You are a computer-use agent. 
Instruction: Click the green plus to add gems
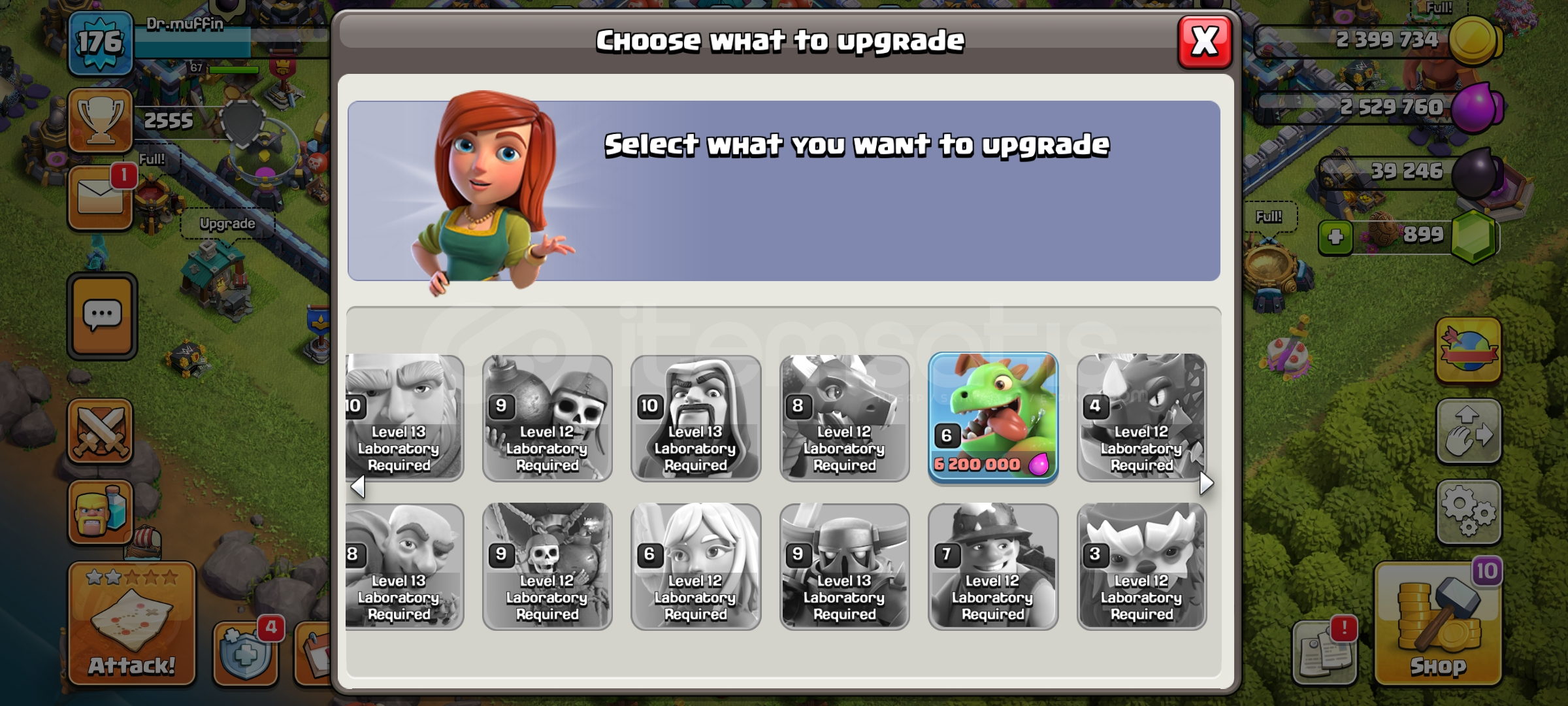(1335, 237)
